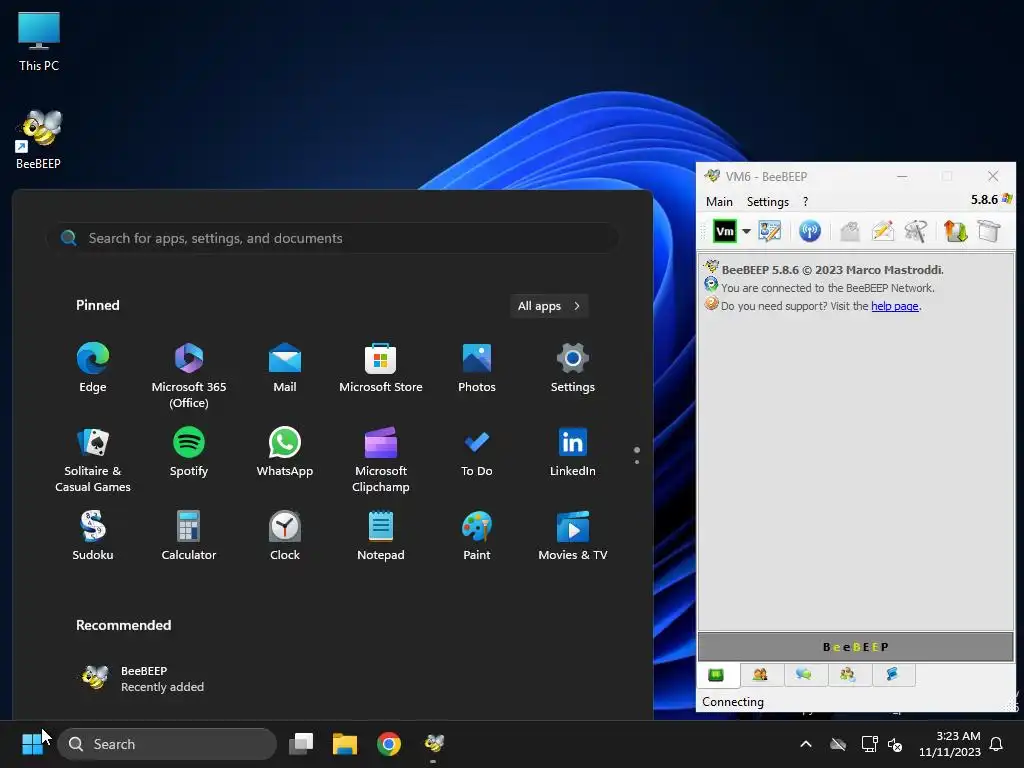Open the clock showing 3:23 AM
This screenshot has height=768, width=1024.
point(950,744)
